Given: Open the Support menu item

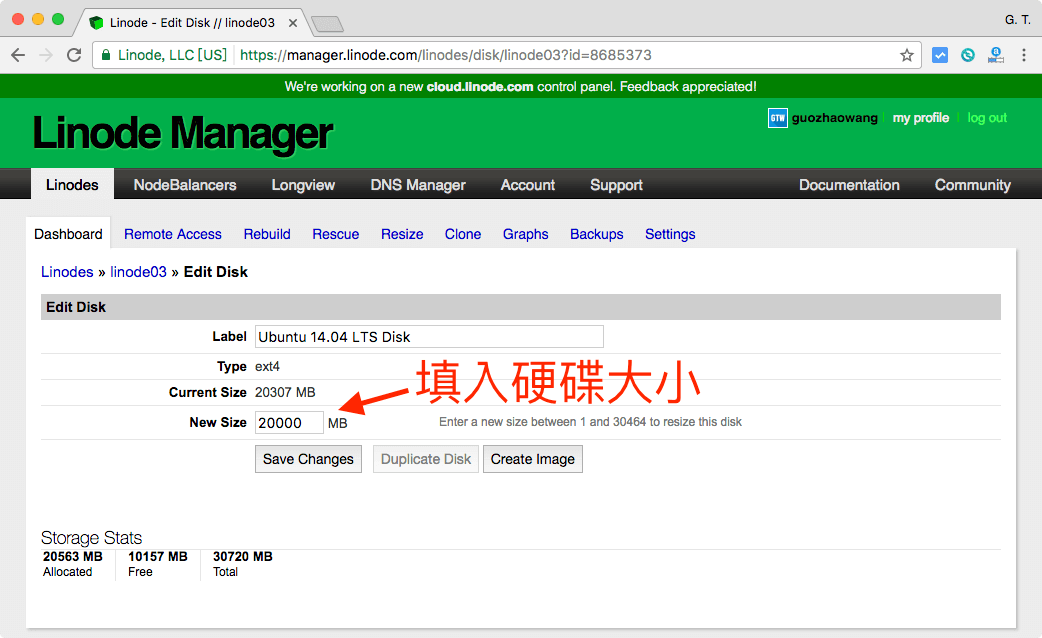Looking at the screenshot, I should pos(615,185).
